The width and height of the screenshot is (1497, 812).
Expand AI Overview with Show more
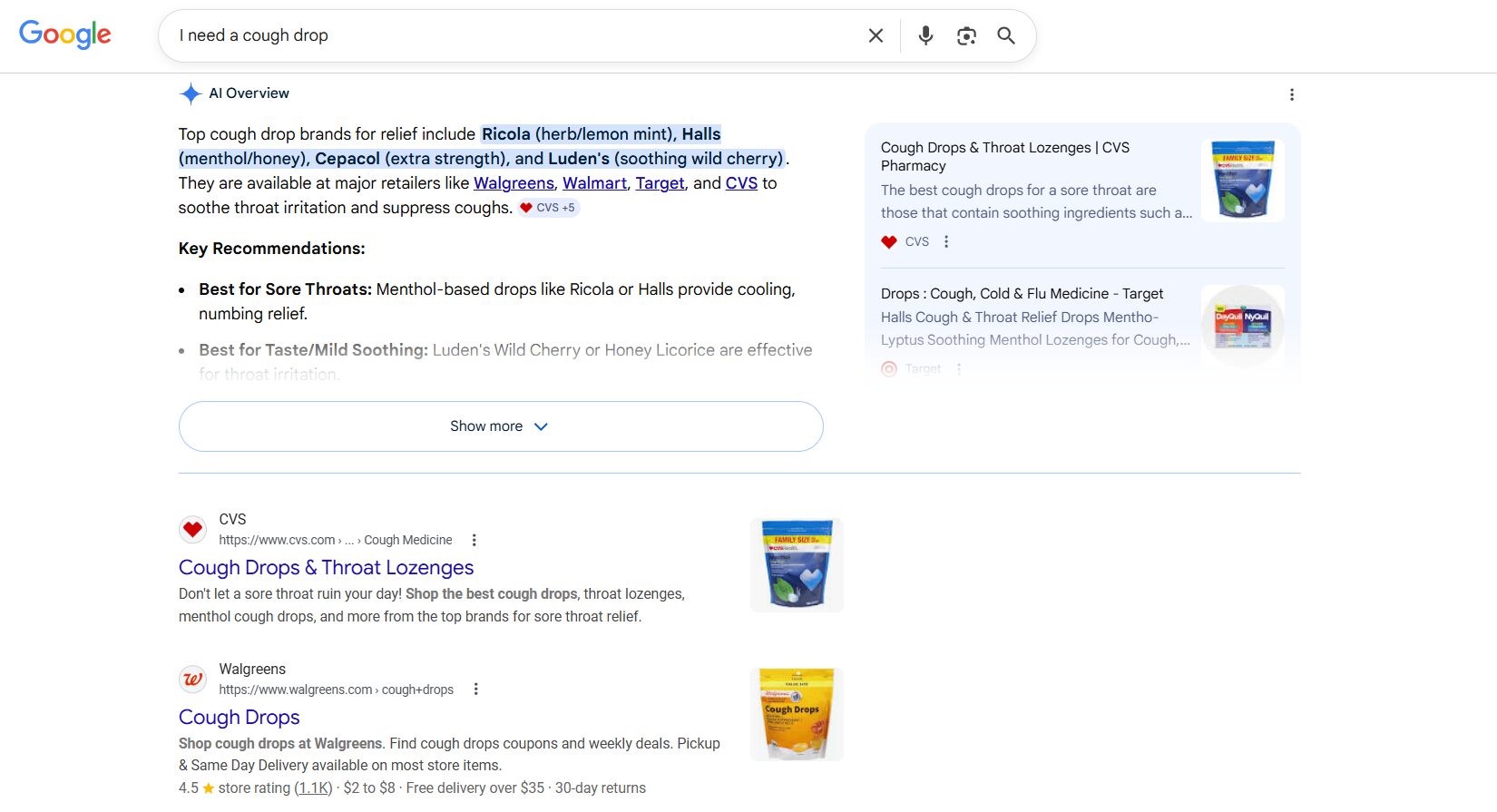point(501,426)
